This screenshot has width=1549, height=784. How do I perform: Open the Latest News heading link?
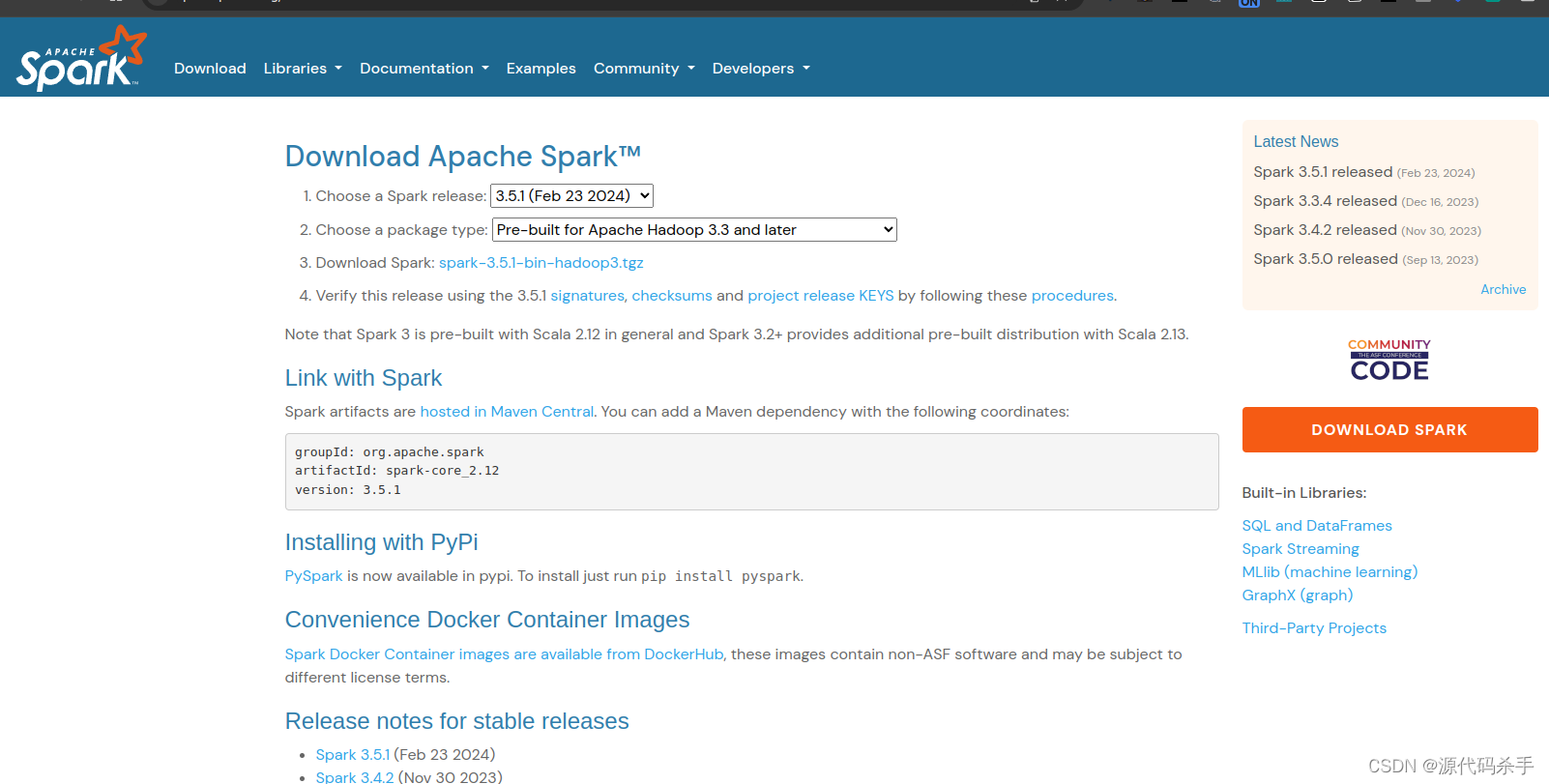point(1296,142)
